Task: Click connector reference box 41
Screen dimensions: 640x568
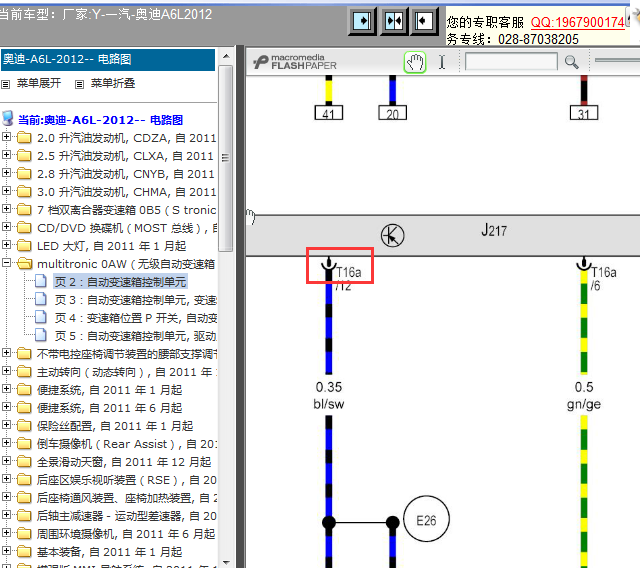Action: click(x=329, y=113)
